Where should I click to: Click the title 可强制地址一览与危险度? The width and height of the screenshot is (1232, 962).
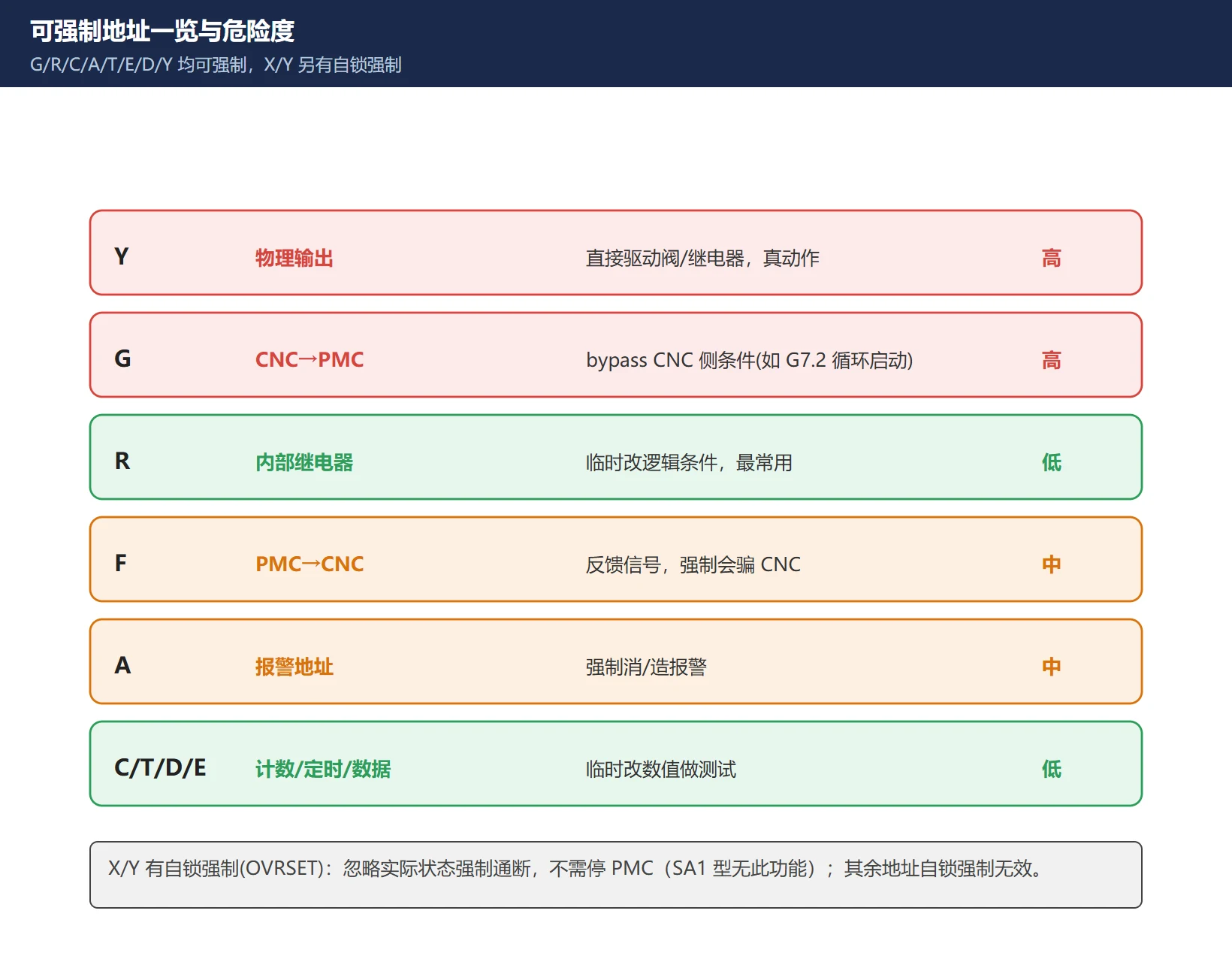coord(162,31)
